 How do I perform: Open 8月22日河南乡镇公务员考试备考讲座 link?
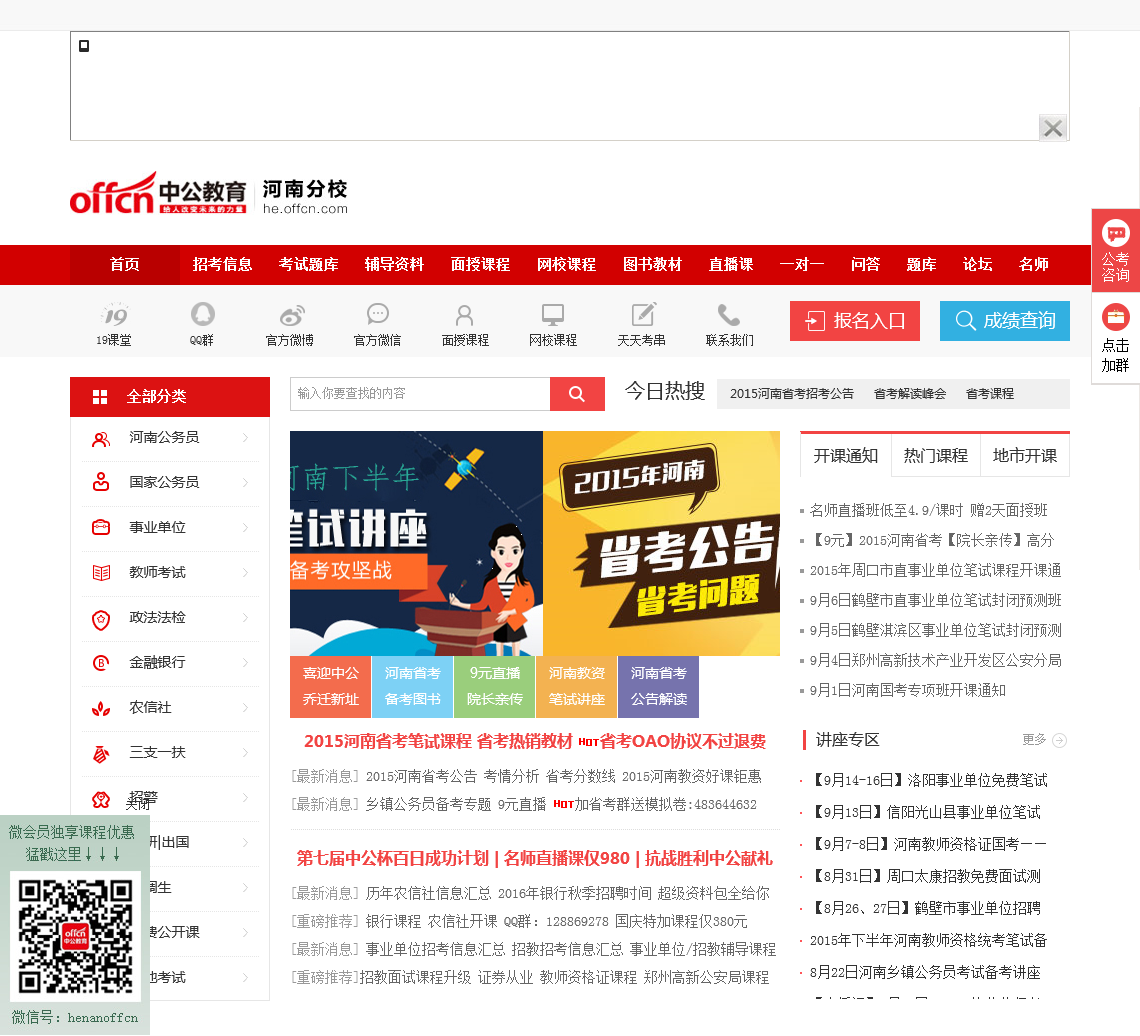point(925,973)
